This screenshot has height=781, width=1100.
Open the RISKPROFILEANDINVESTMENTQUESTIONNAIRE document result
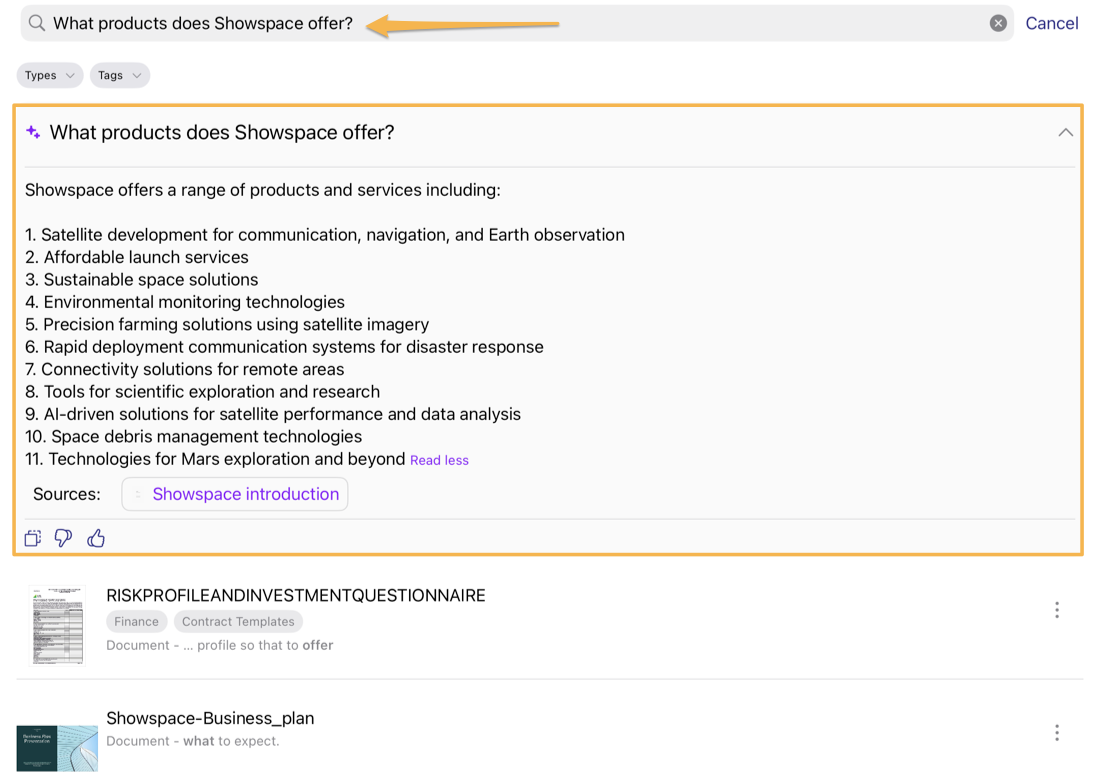296,594
